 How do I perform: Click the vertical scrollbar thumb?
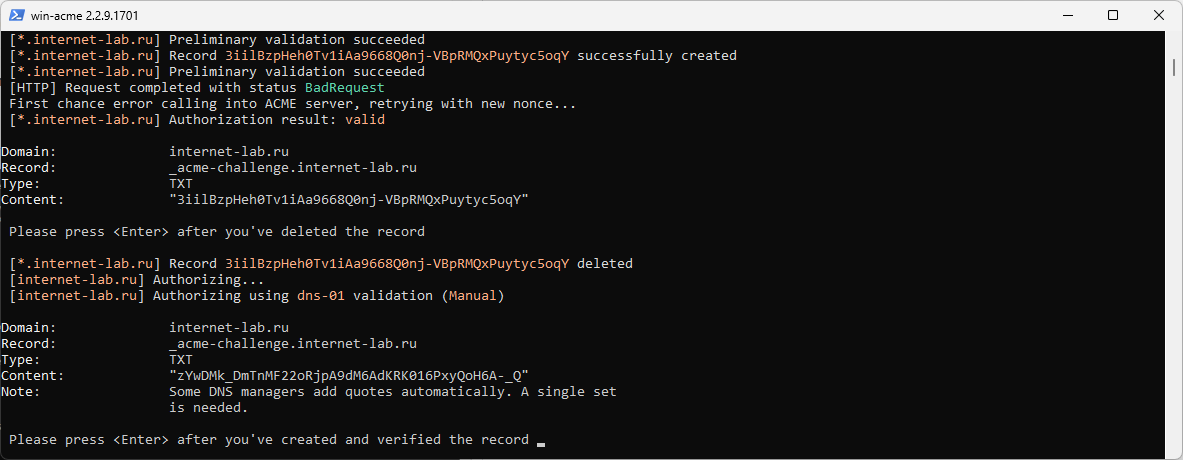1174,68
